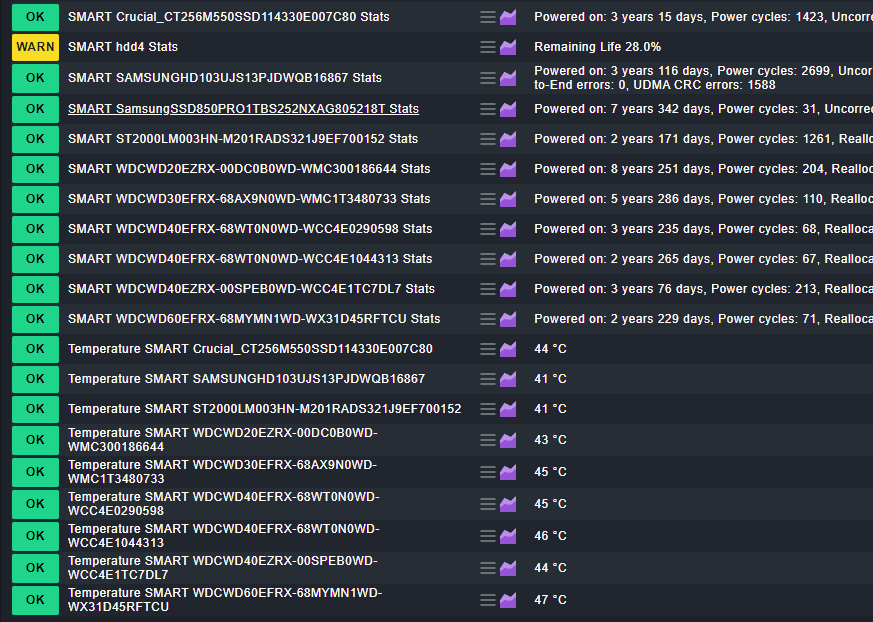Show graph for SamsungSSD850PRO1TB Stats row
The width and height of the screenshot is (873, 622).
click(x=508, y=109)
